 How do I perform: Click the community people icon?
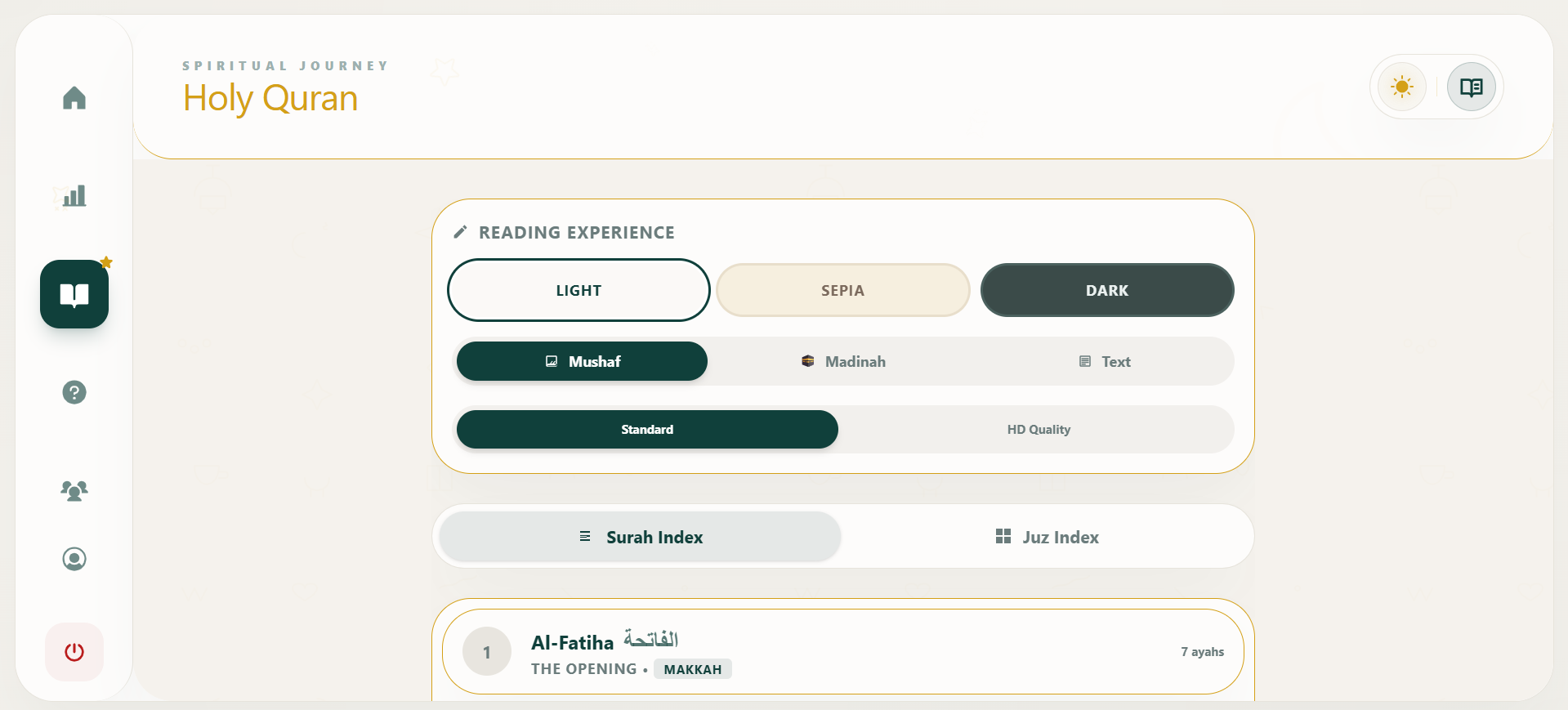click(x=74, y=490)
